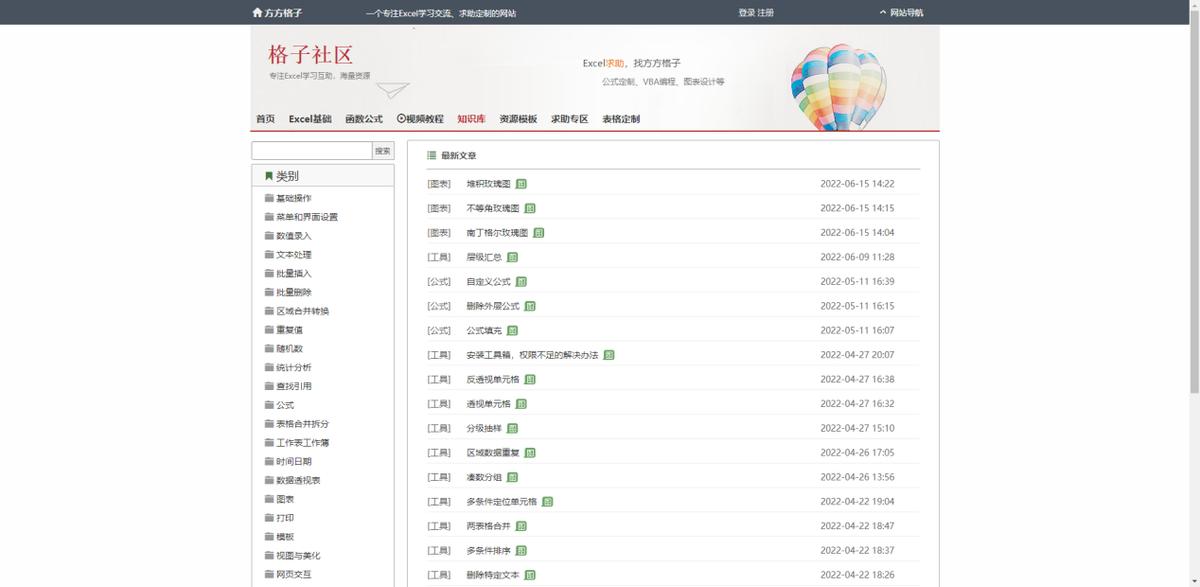The image size is (1200, 587).
Task: Click the folder icon beside 基础操作
Action: (268, 198)
